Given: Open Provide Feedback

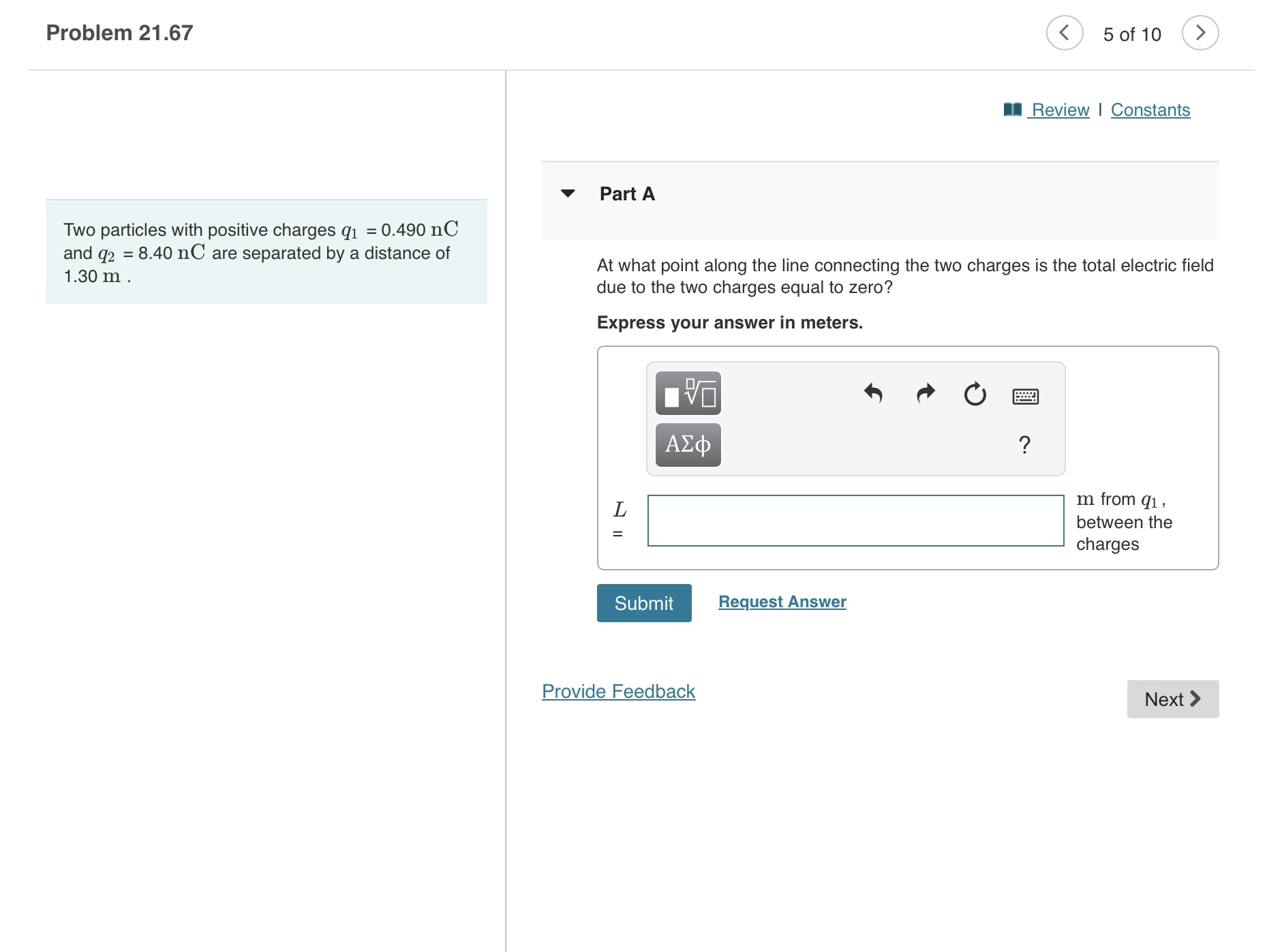Looking at the screenshot, I should (x=617, y=691).
